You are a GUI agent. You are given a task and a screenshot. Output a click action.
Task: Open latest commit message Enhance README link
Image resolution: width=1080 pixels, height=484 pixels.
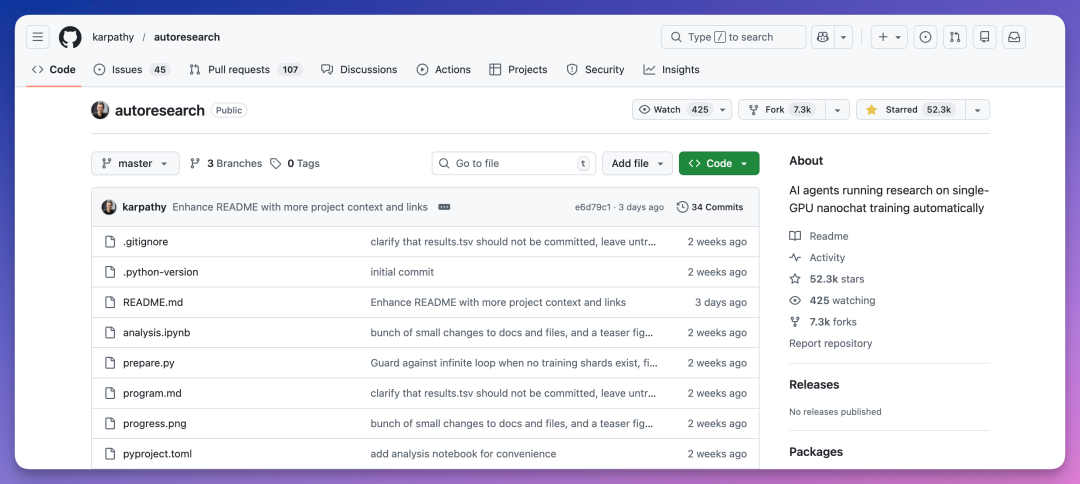pyautogui.click(x=300, y=207)
